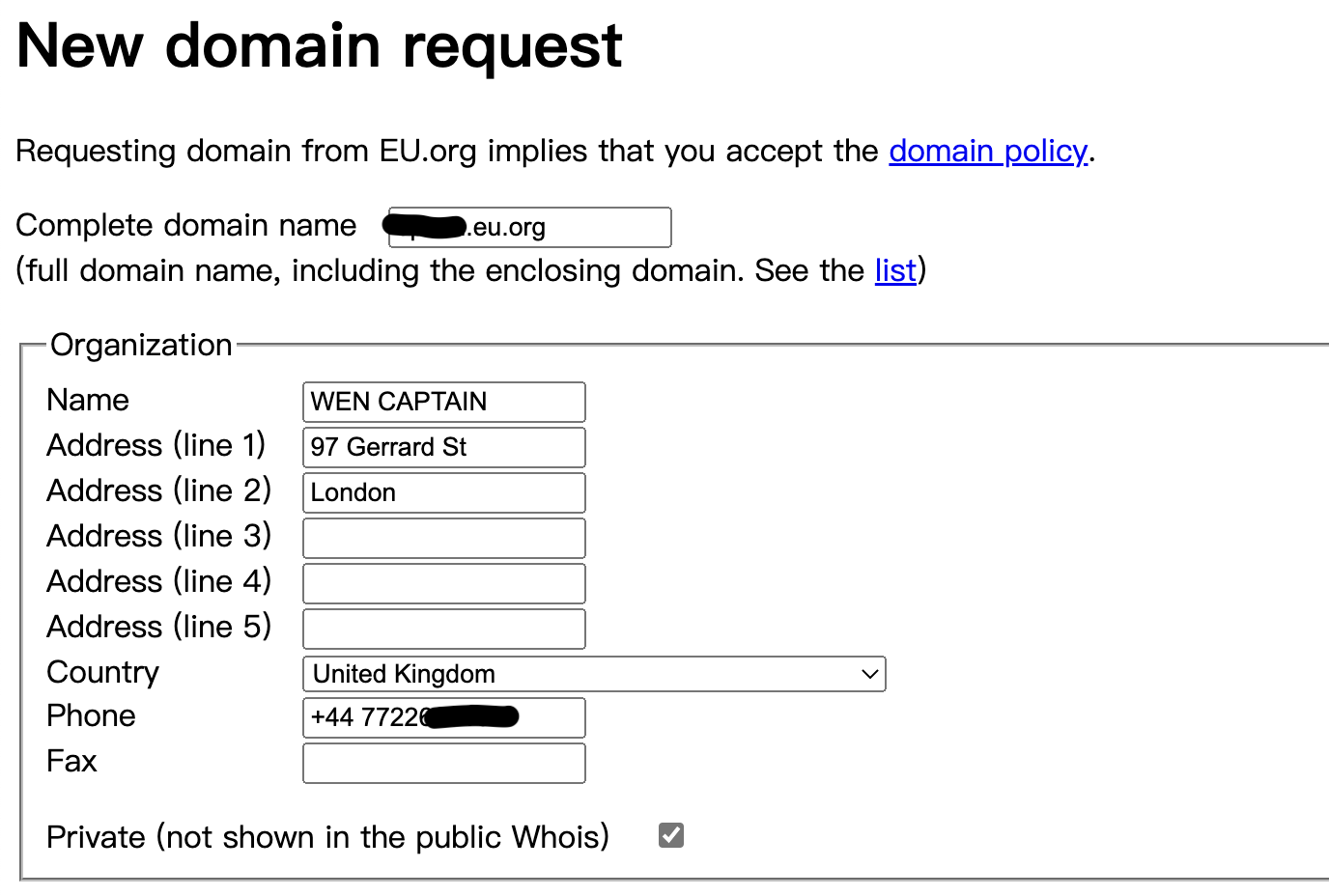Screen dimensions: 1329x896
Task: Focus the organization Name input
Action: (443, 402)
